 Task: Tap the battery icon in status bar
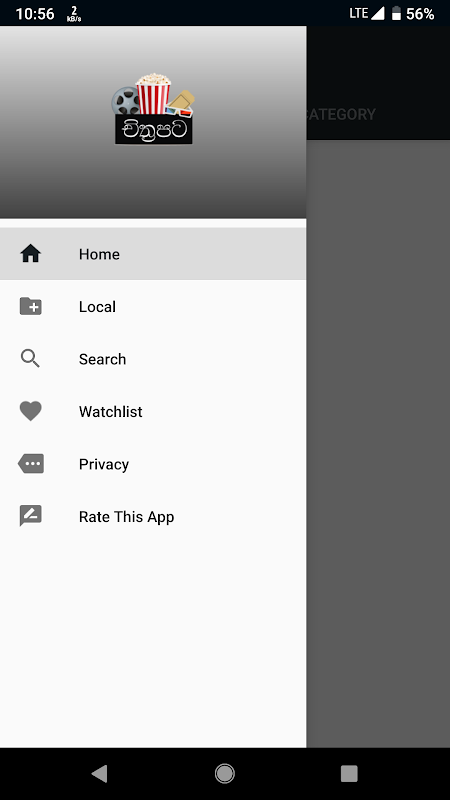click(x=396, y=13)
